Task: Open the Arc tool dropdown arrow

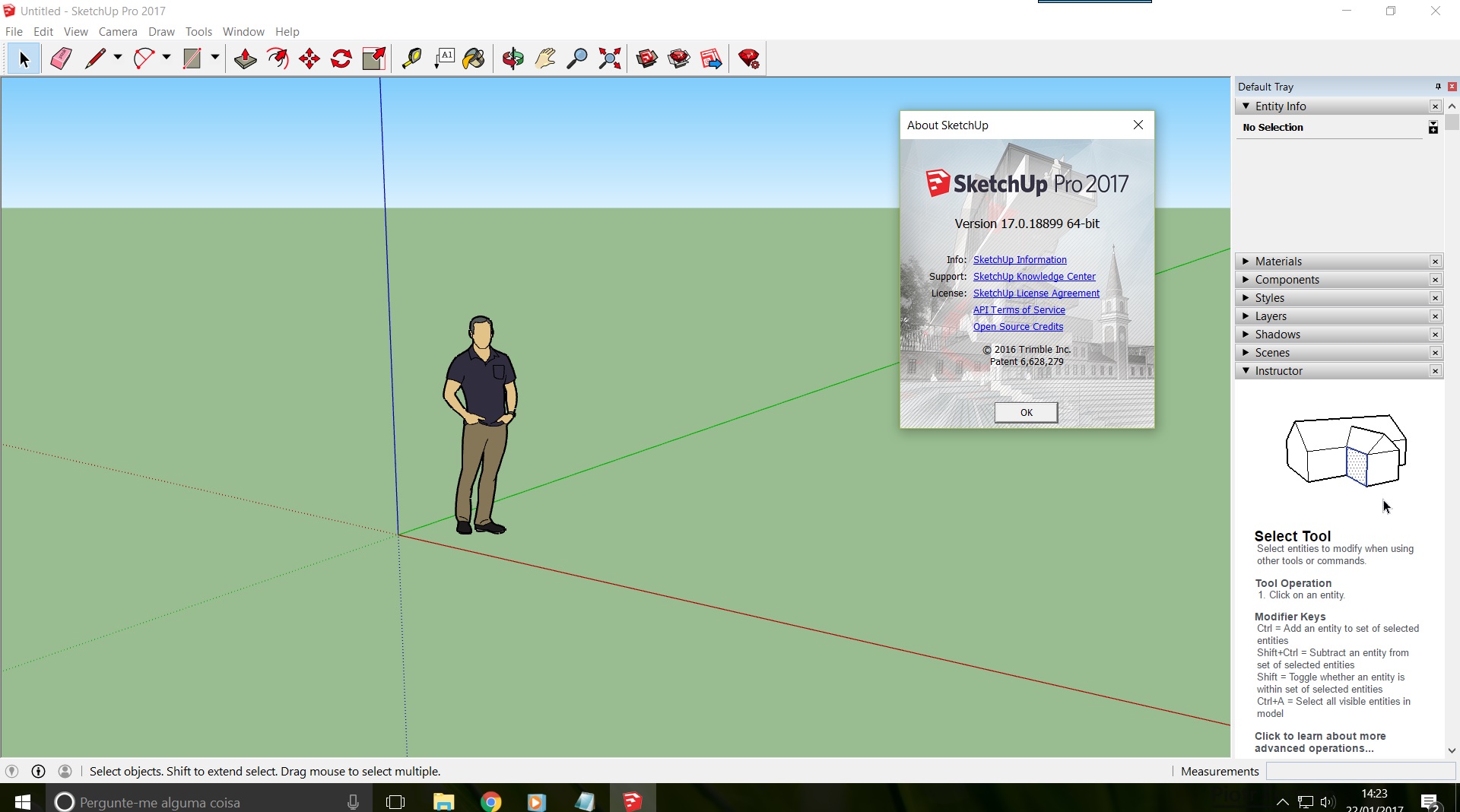Action: click(167, 57)
